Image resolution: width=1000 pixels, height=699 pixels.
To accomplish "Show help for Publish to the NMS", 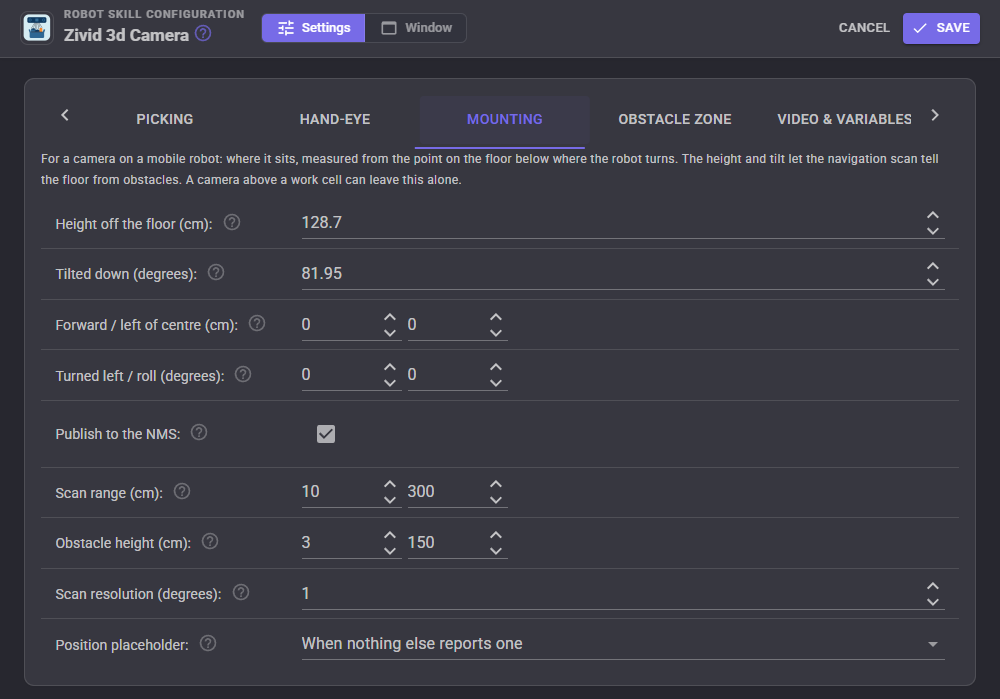I will (x=199, y=433).
